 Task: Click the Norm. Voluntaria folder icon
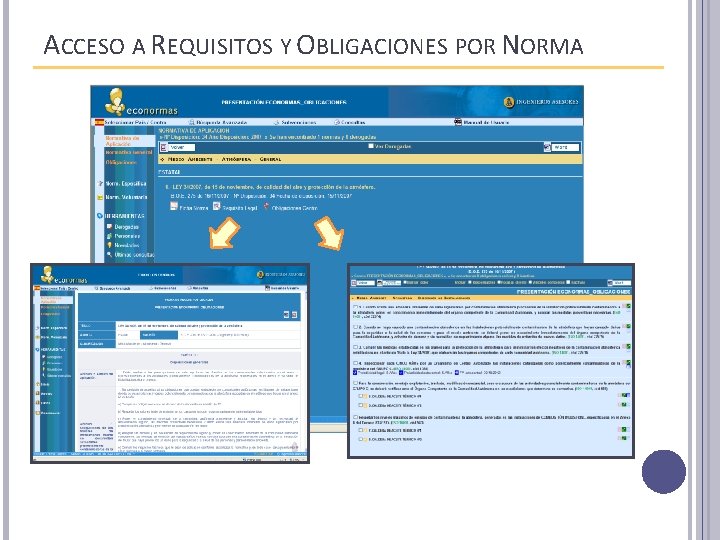[100, 197]
